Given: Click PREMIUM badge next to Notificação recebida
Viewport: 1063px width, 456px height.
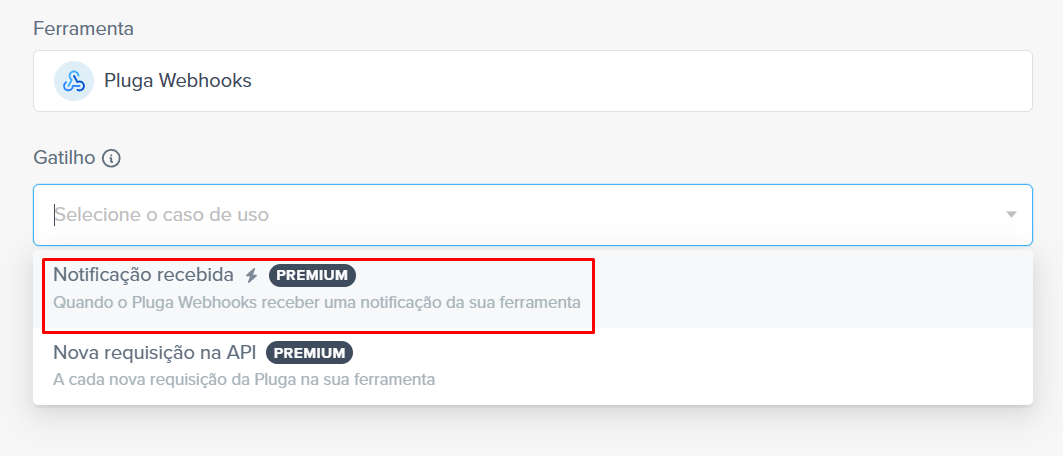Looking at the screenshot, I should coord(313,275).
